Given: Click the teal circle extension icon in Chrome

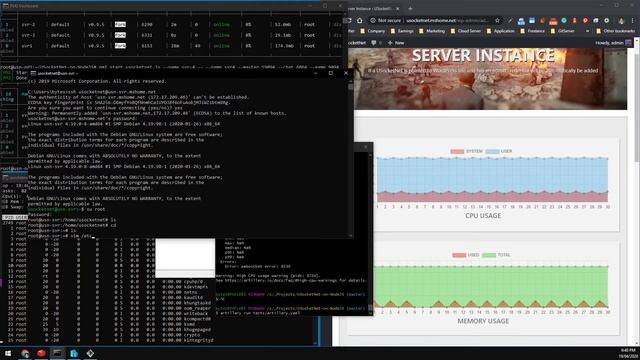Looking at the screenshot, I should [x=564, y=20].
